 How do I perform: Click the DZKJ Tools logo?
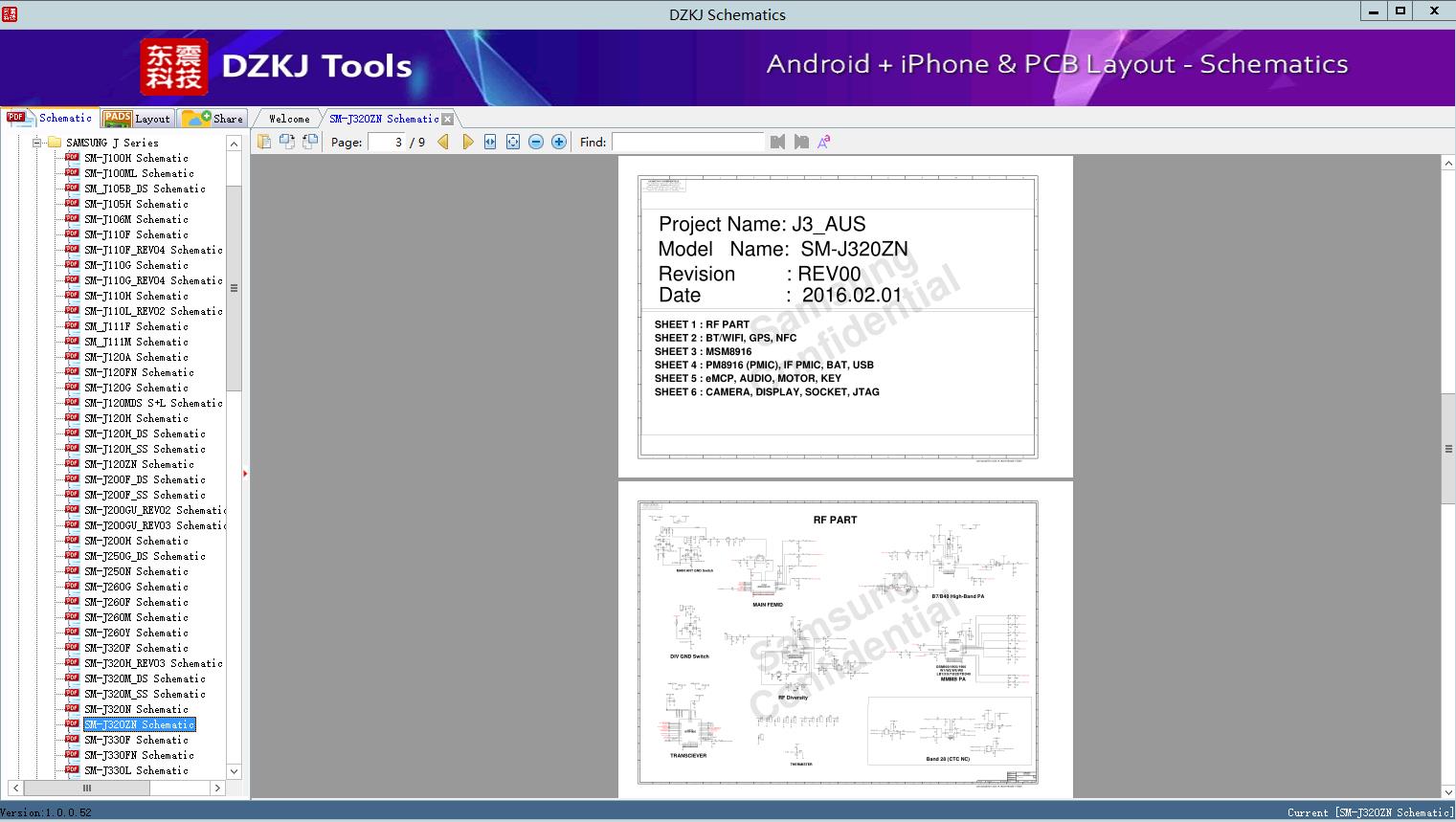[x=277, y=67]
